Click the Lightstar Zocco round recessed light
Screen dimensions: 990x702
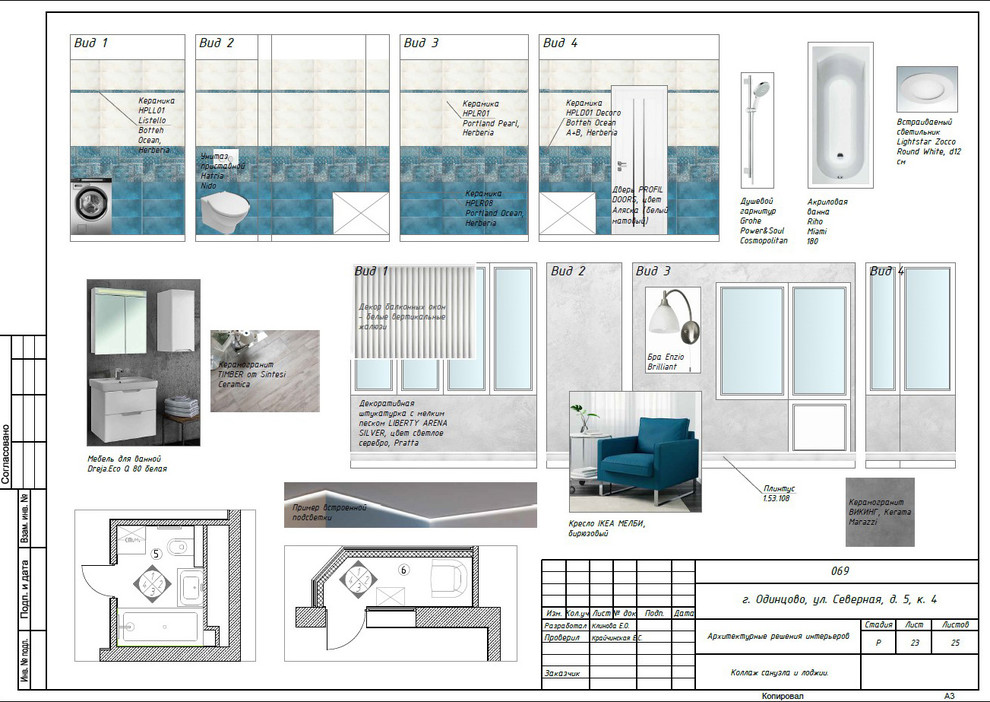pyautogui.click(x=926, y=90)
